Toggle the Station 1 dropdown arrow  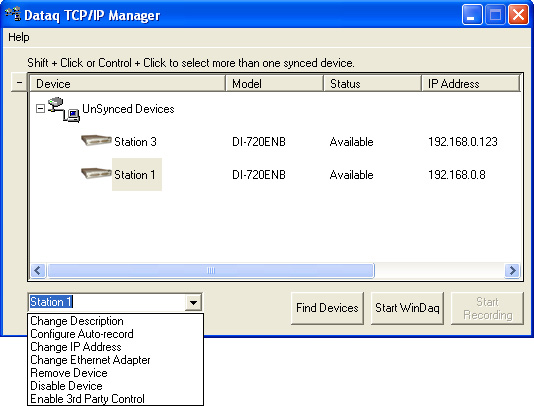[x=193, y=302]
